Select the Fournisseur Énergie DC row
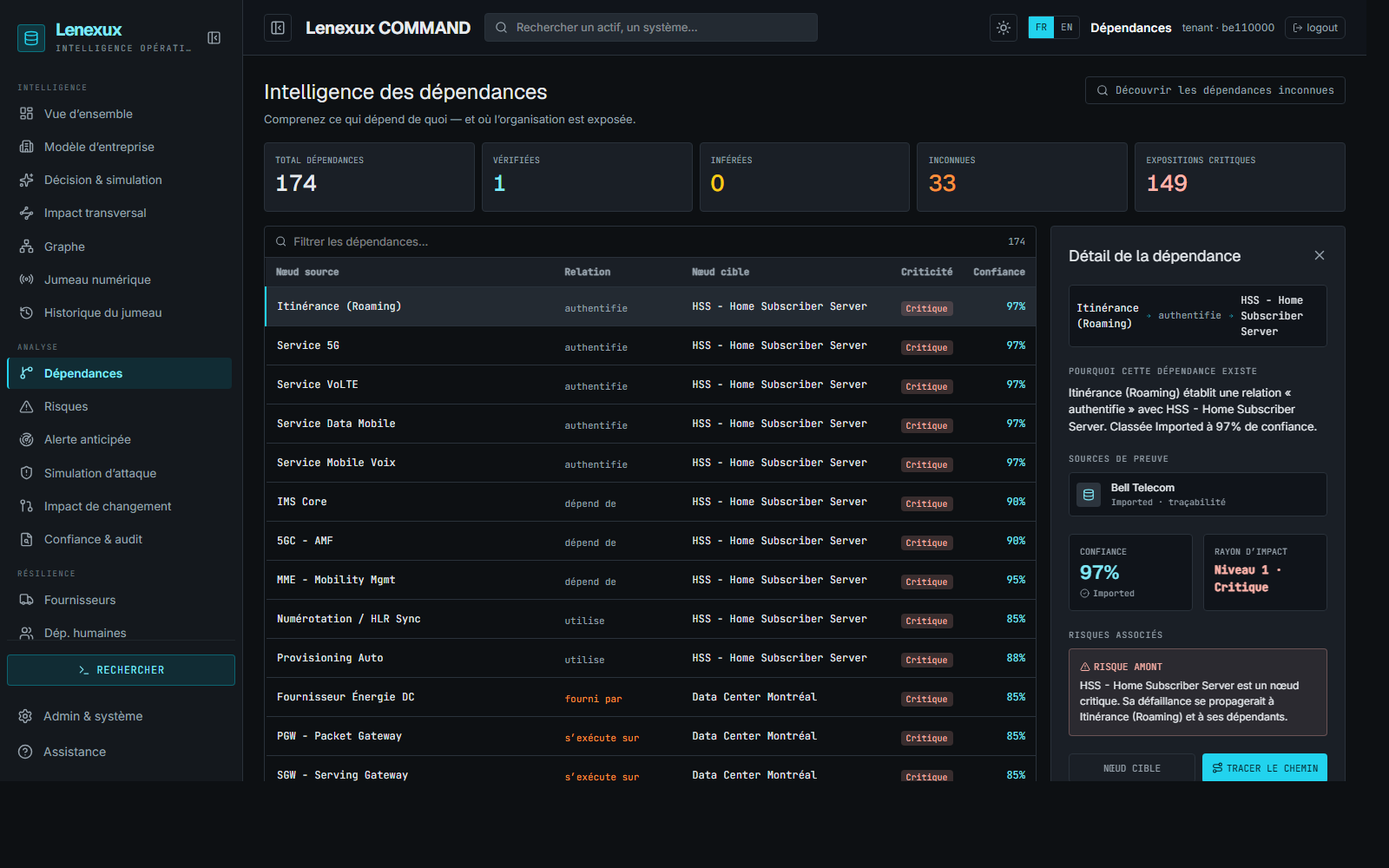The image size is (1389, 868). coord(650,697)
